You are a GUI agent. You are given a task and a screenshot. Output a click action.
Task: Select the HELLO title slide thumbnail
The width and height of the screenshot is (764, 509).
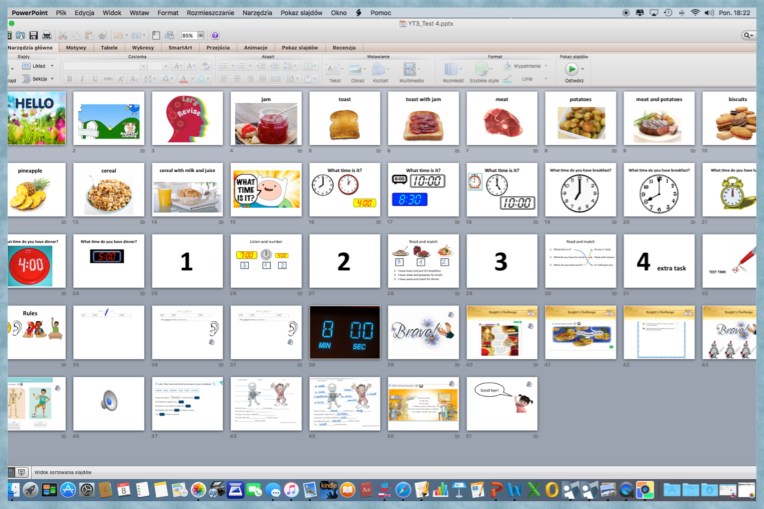click(37, 118)
